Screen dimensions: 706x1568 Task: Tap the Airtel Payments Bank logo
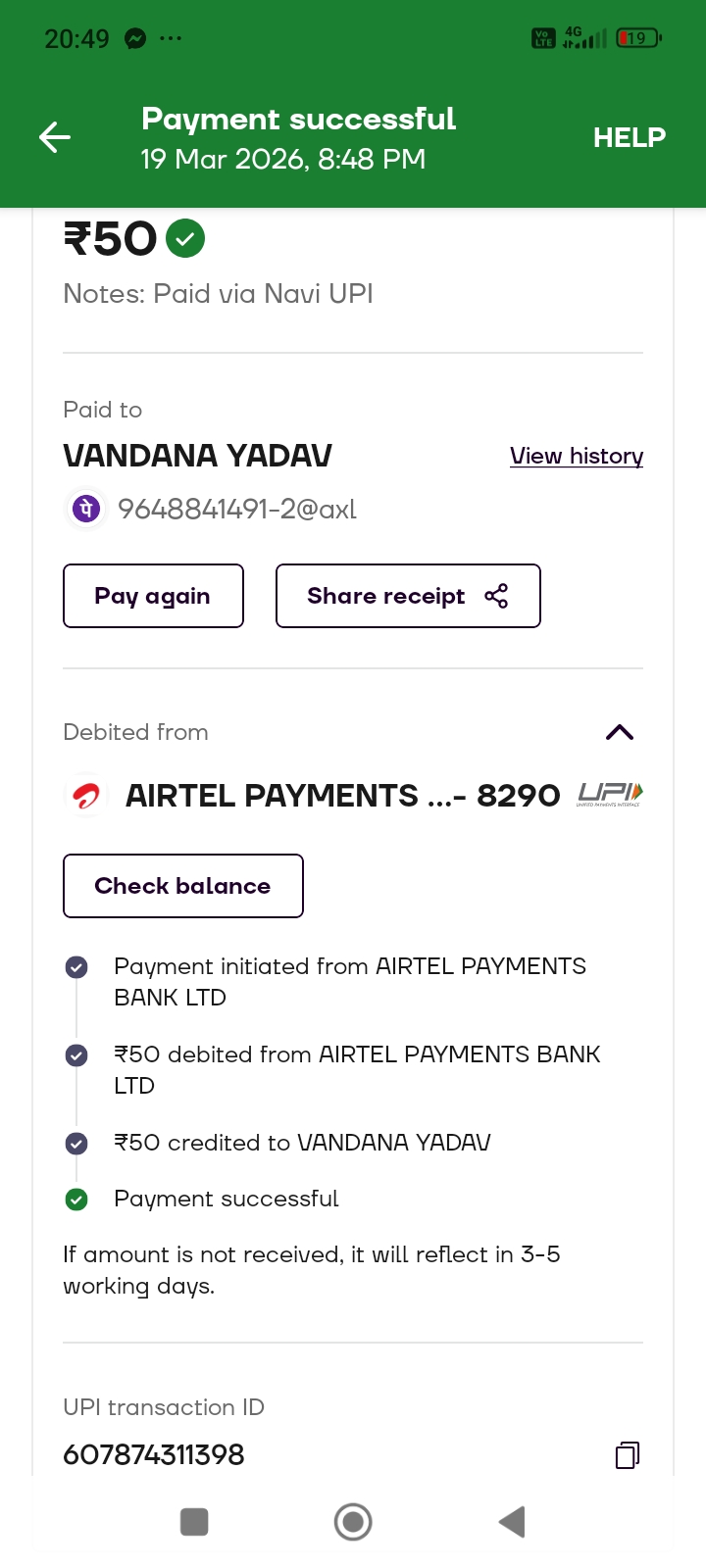[x=86, y=796]
